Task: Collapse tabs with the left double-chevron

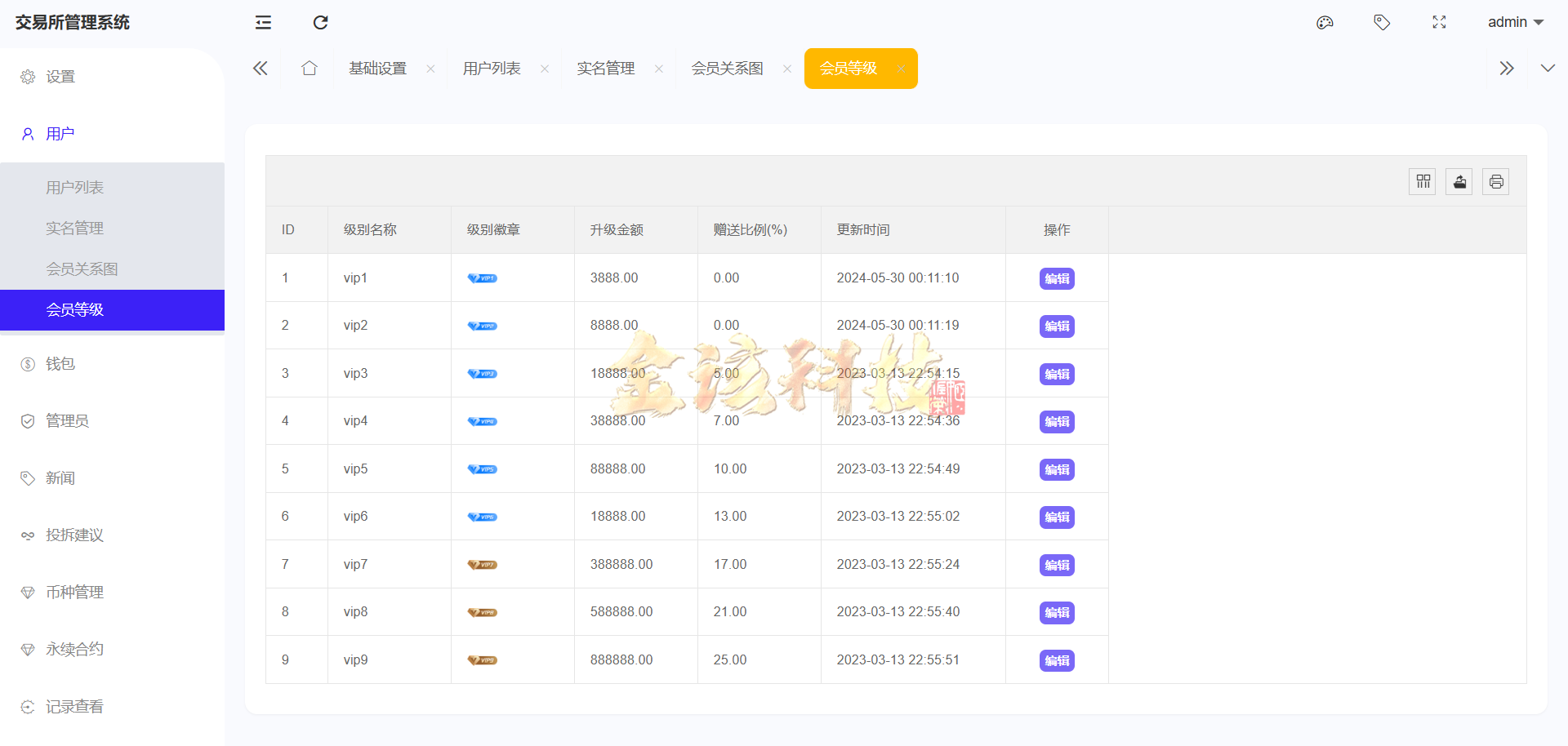Action: 260,68
